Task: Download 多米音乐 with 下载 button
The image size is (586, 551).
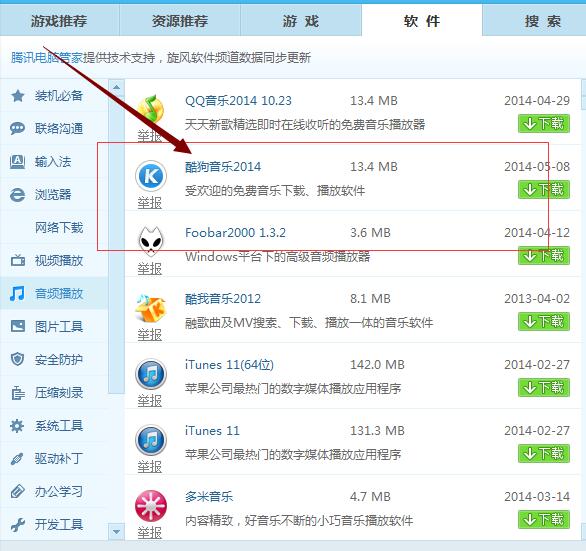Action: point(544,519)
